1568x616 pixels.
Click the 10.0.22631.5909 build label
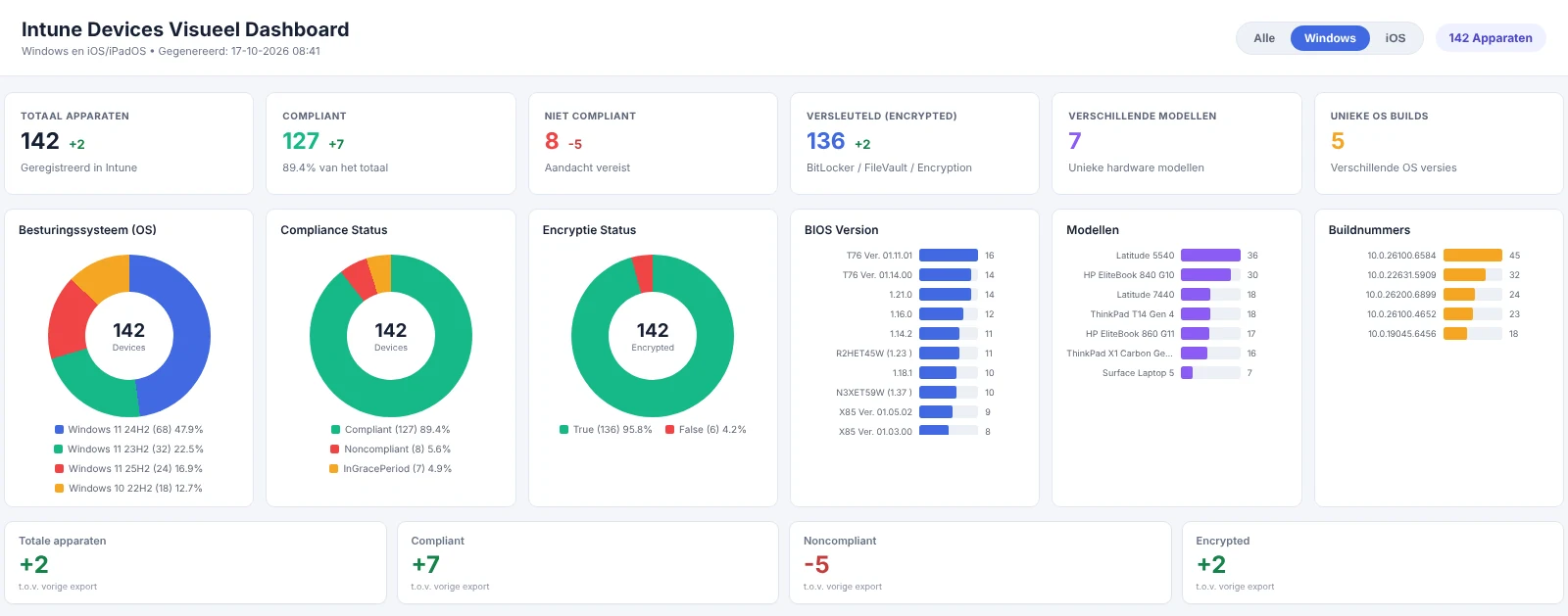[x=1401, y=275]
